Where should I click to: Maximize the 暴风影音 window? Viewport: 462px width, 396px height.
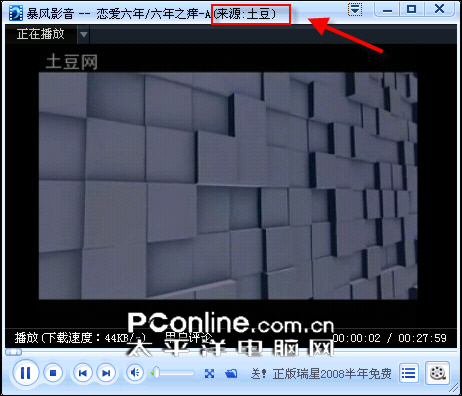(x=412, y=9)
